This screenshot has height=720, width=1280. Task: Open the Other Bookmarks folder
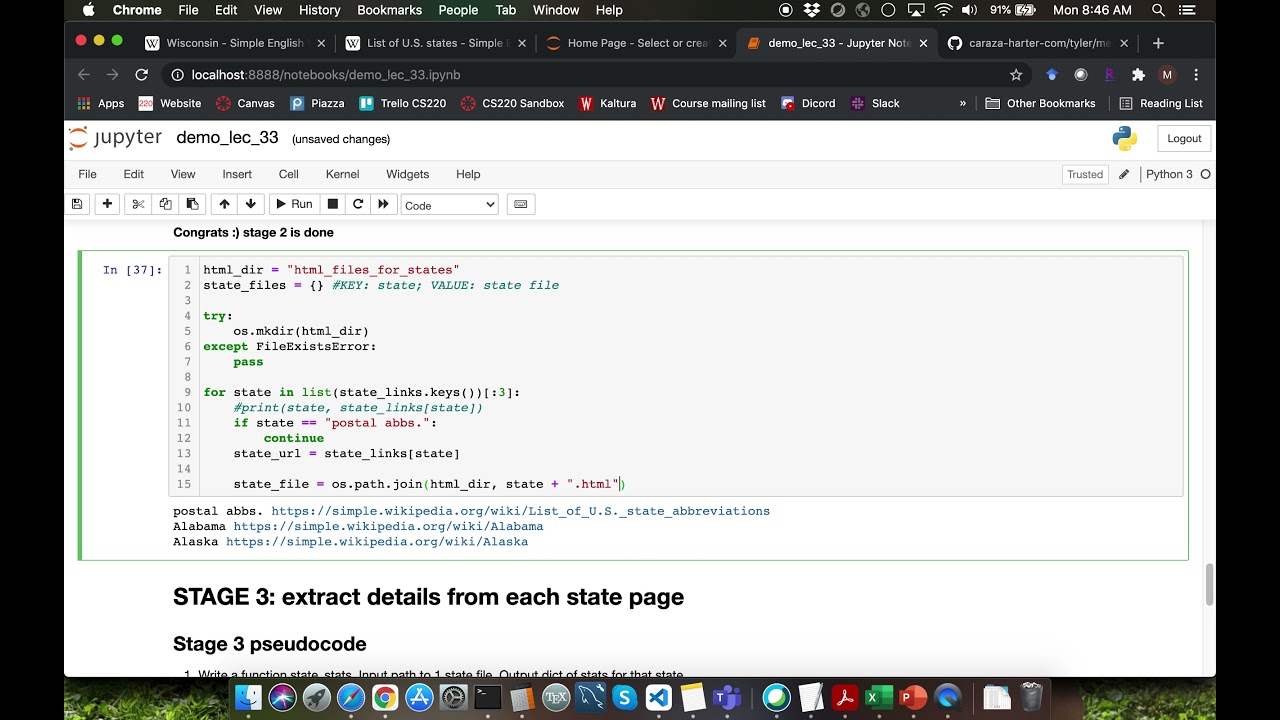point(1040,103)
